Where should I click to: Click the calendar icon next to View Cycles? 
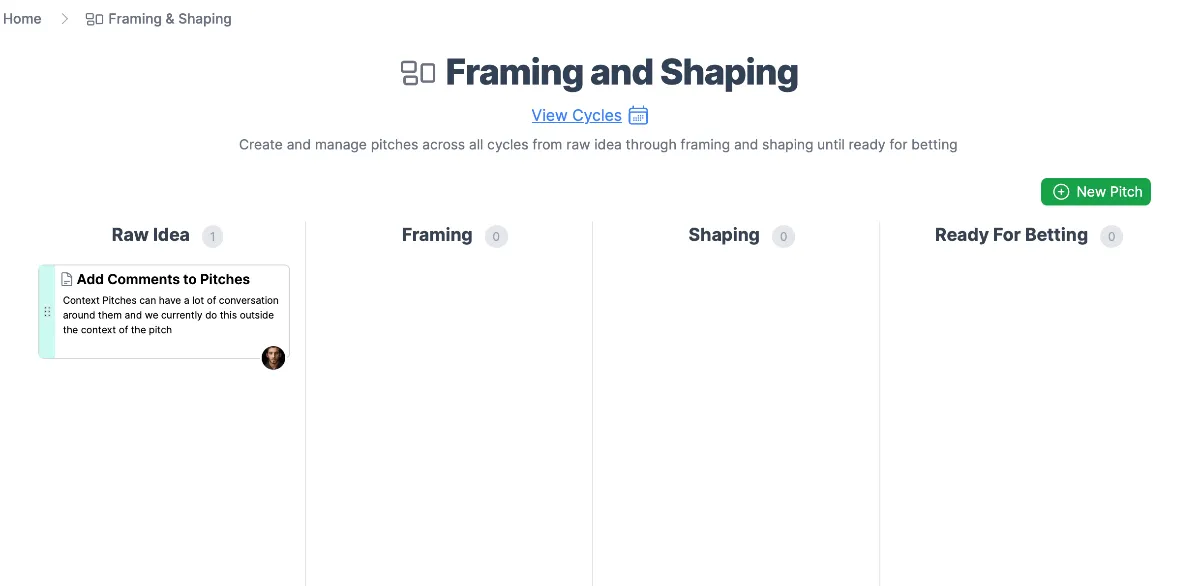(638, 115)
